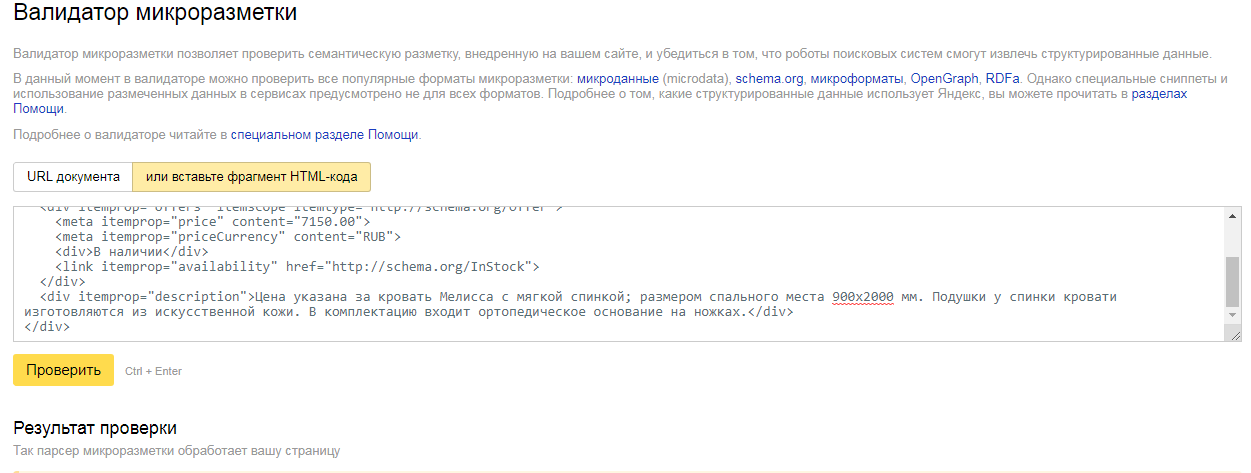
Task: Click the Ctrl + Enter shortcut hint
Action: 153,371
